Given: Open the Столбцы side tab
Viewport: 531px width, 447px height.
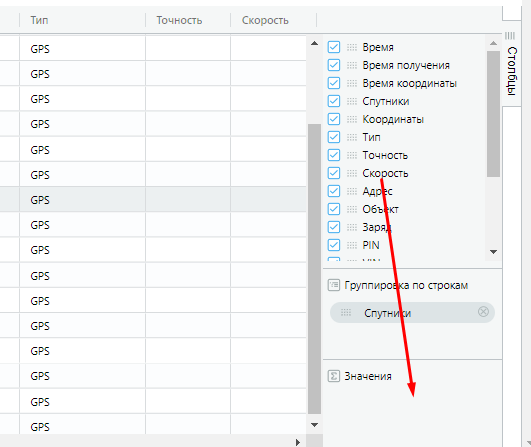Looking at the screenshot, I should [512, 71].
